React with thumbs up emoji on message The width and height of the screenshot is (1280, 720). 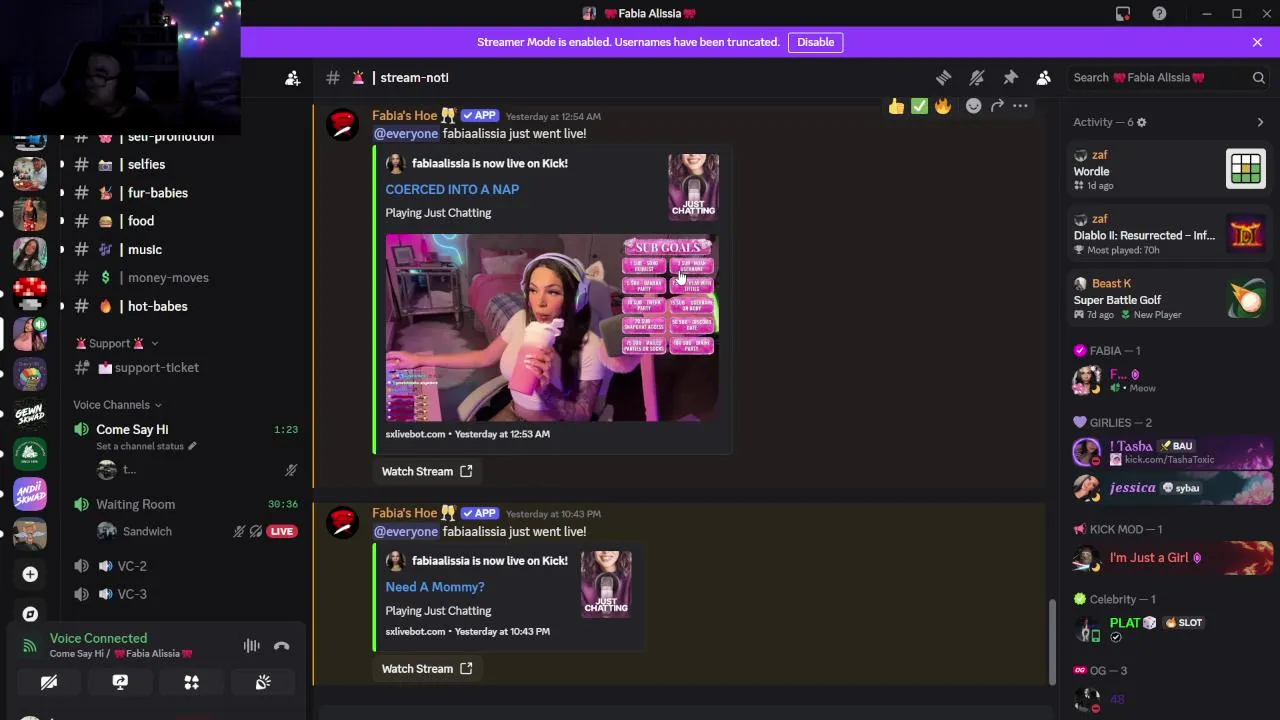tap(896, 106)
